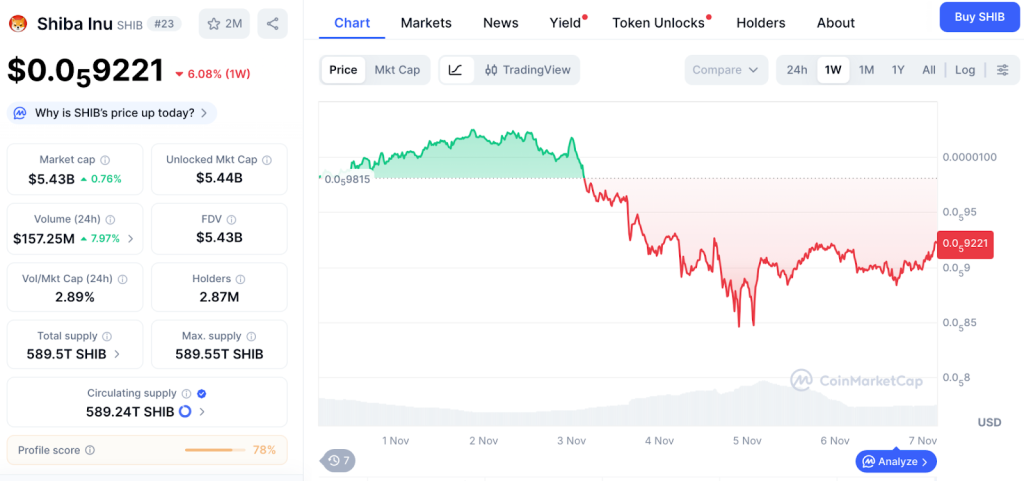1024x481 pixels.
Task: Click the history clock badge icon
Action: click(335, 460)
